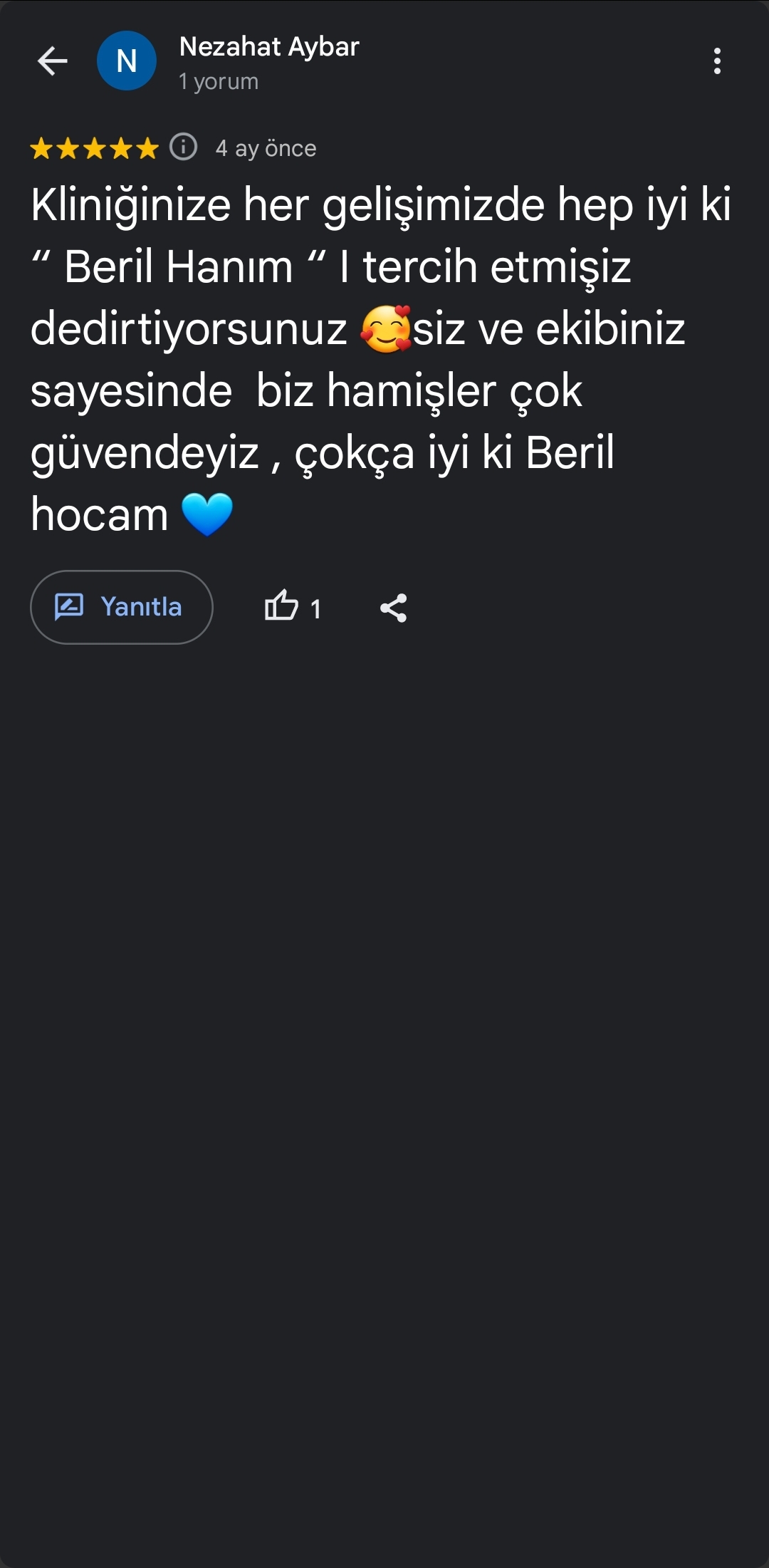Click the fifth yellow rating star
This screenshot has height=1568, width=769.
(147, 149)
